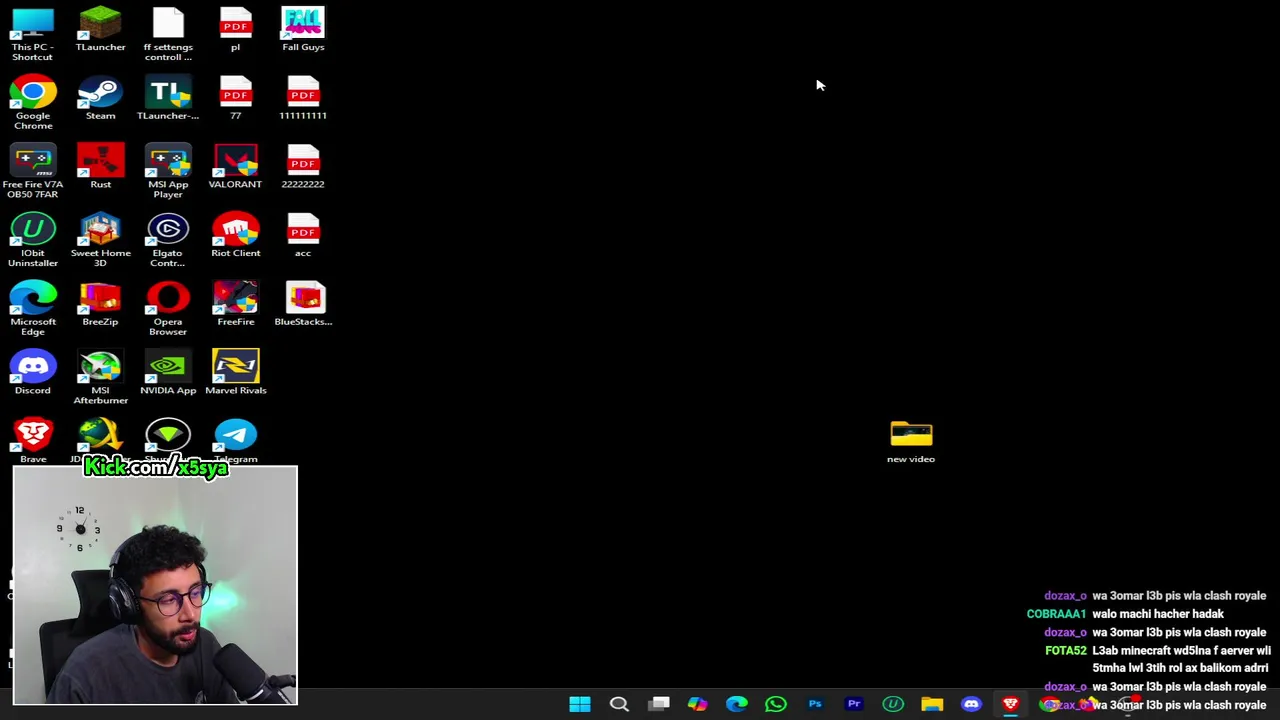
Task: Launch TLauncher Minecraft icon
Action: tap(100, 30)
